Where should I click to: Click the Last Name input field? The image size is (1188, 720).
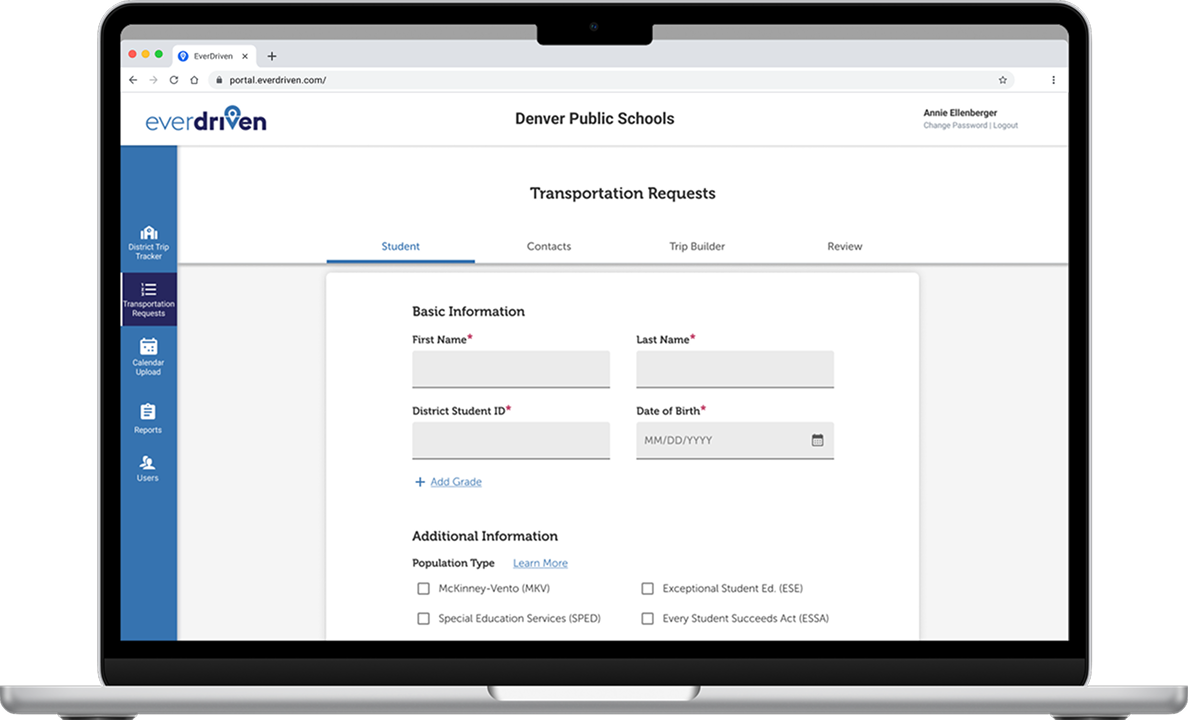[735, 369]
